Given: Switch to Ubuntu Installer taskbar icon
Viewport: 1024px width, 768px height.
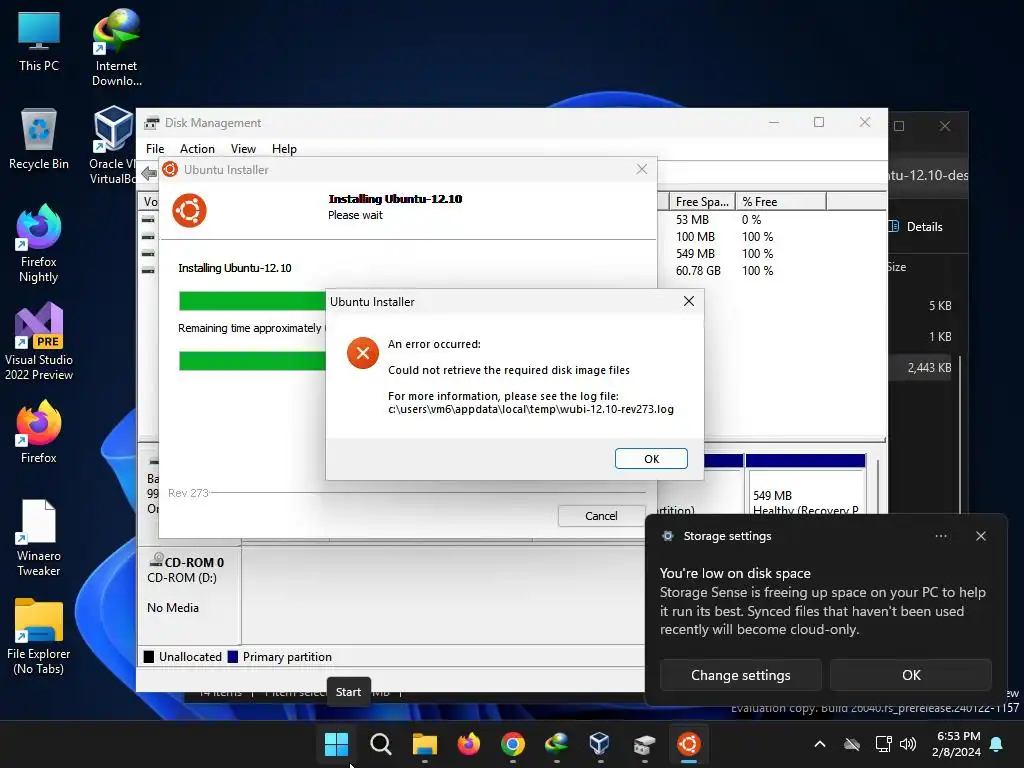Looking at the screenshot, I should [x=688, y=744].
